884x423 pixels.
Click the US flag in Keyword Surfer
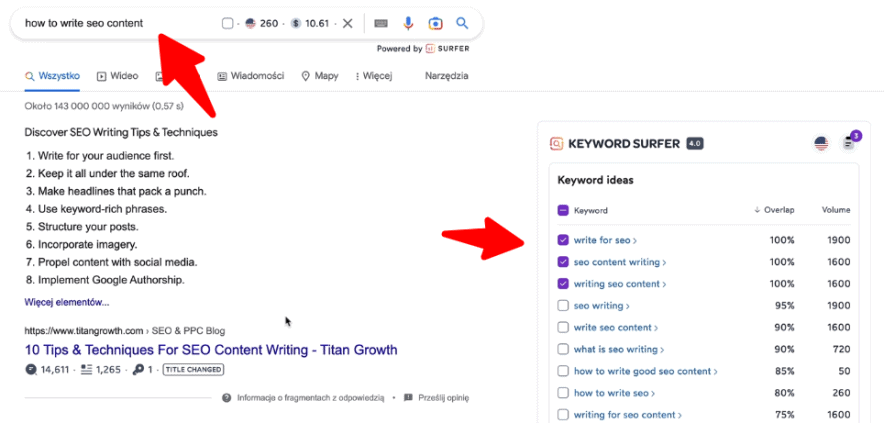(x=821, y=144)
